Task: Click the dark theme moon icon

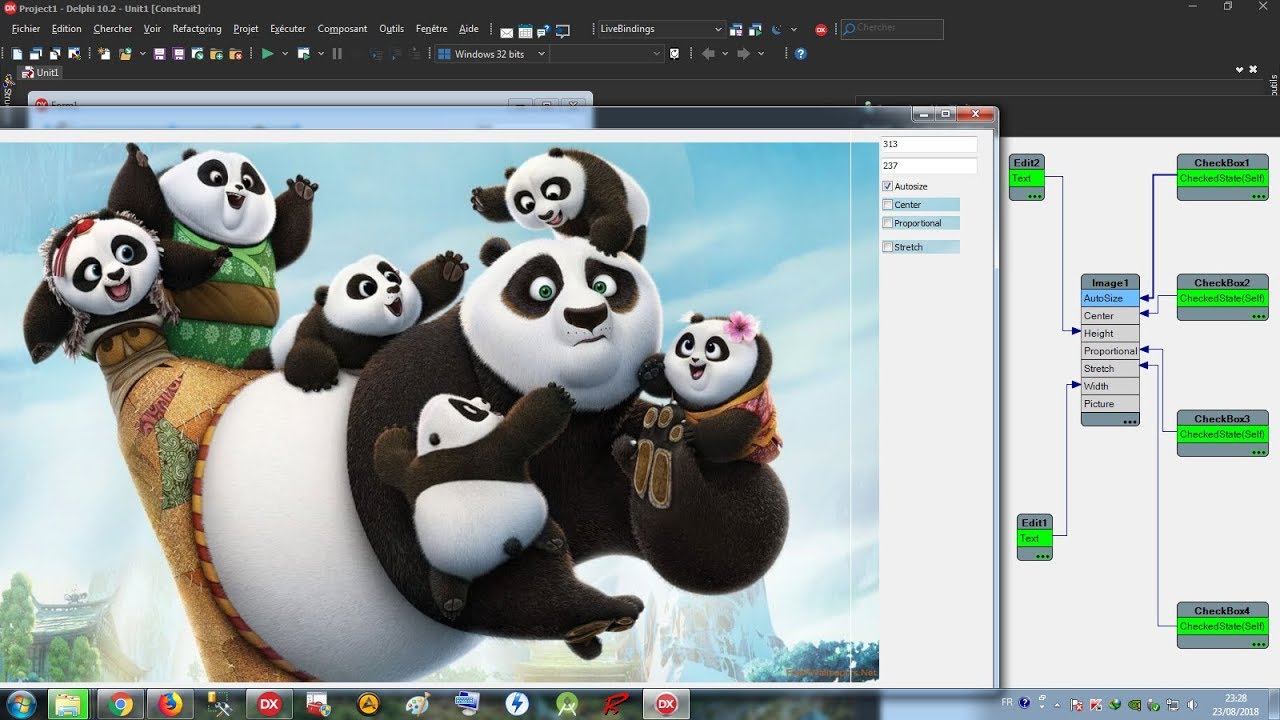Action: click(777, 30)
